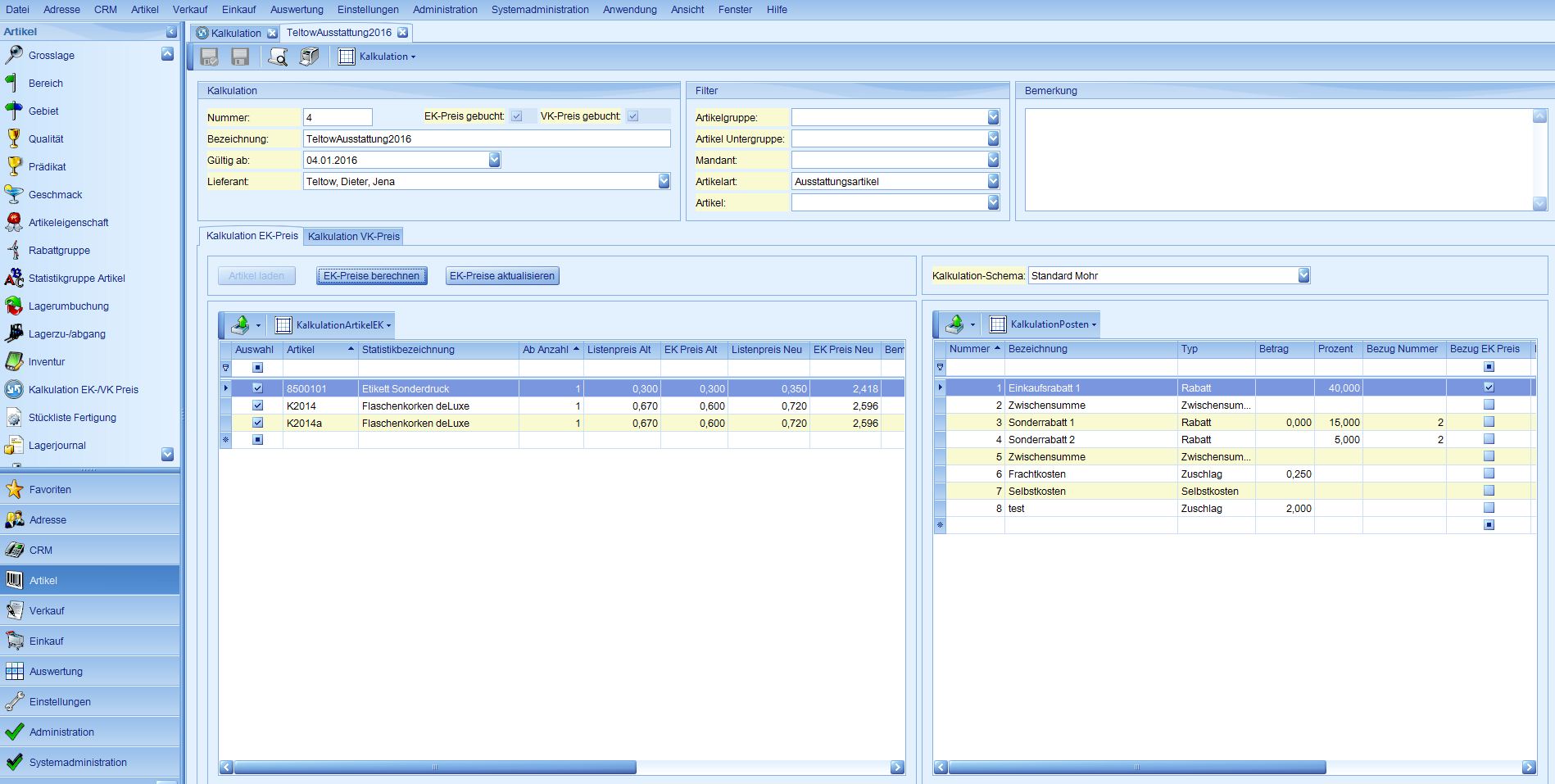The height and width of the screenshot is (784, 1555).
Task: Uncheck Bezug EK Preis for Einkaufsrabatt 1
Action: [1489, 387]
